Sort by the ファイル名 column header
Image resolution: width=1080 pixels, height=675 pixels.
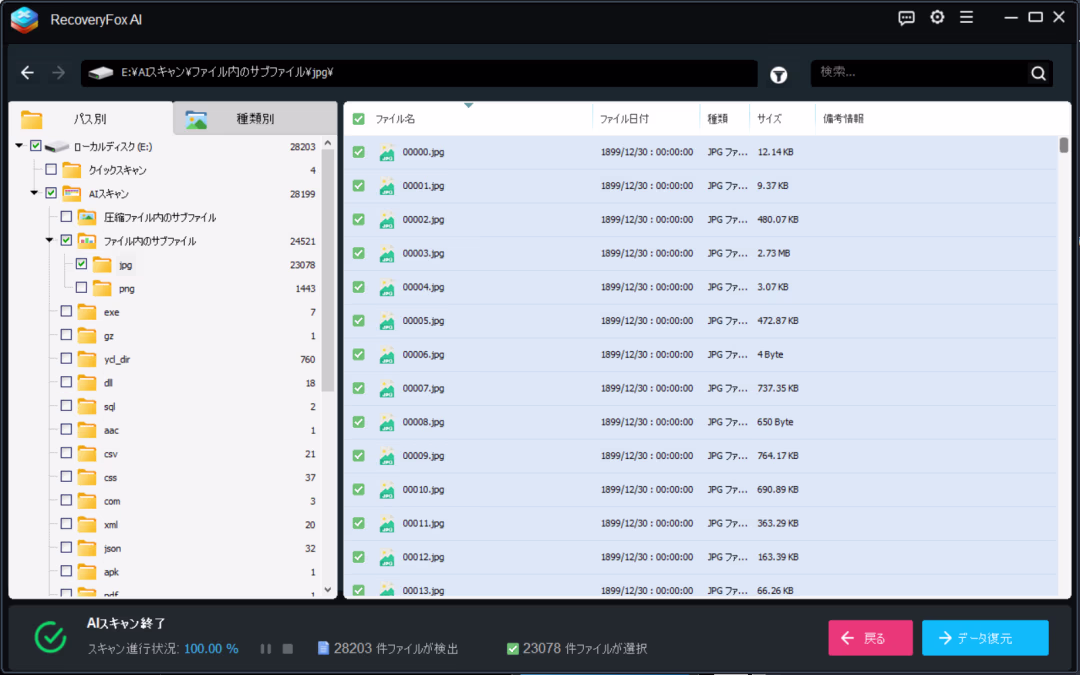click(x=395, y=119)
